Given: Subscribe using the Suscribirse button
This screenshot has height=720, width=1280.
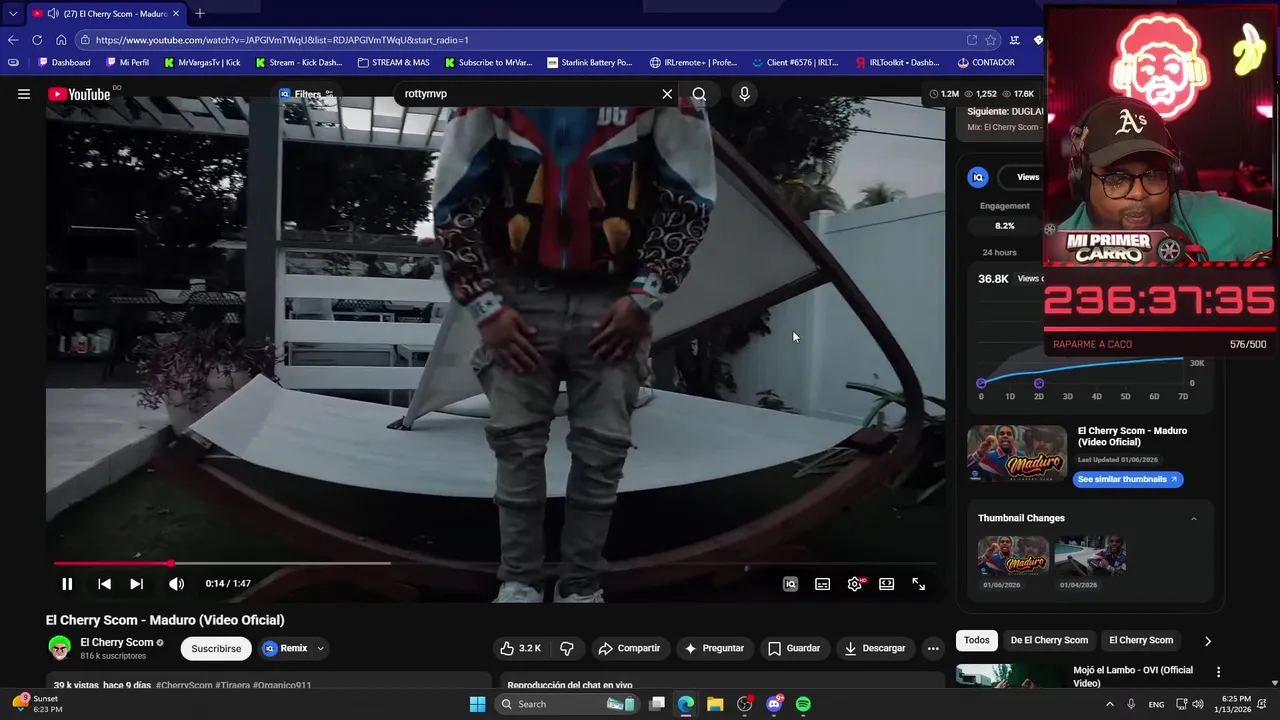Looking at the screenshot, I should tap(216, 648).
